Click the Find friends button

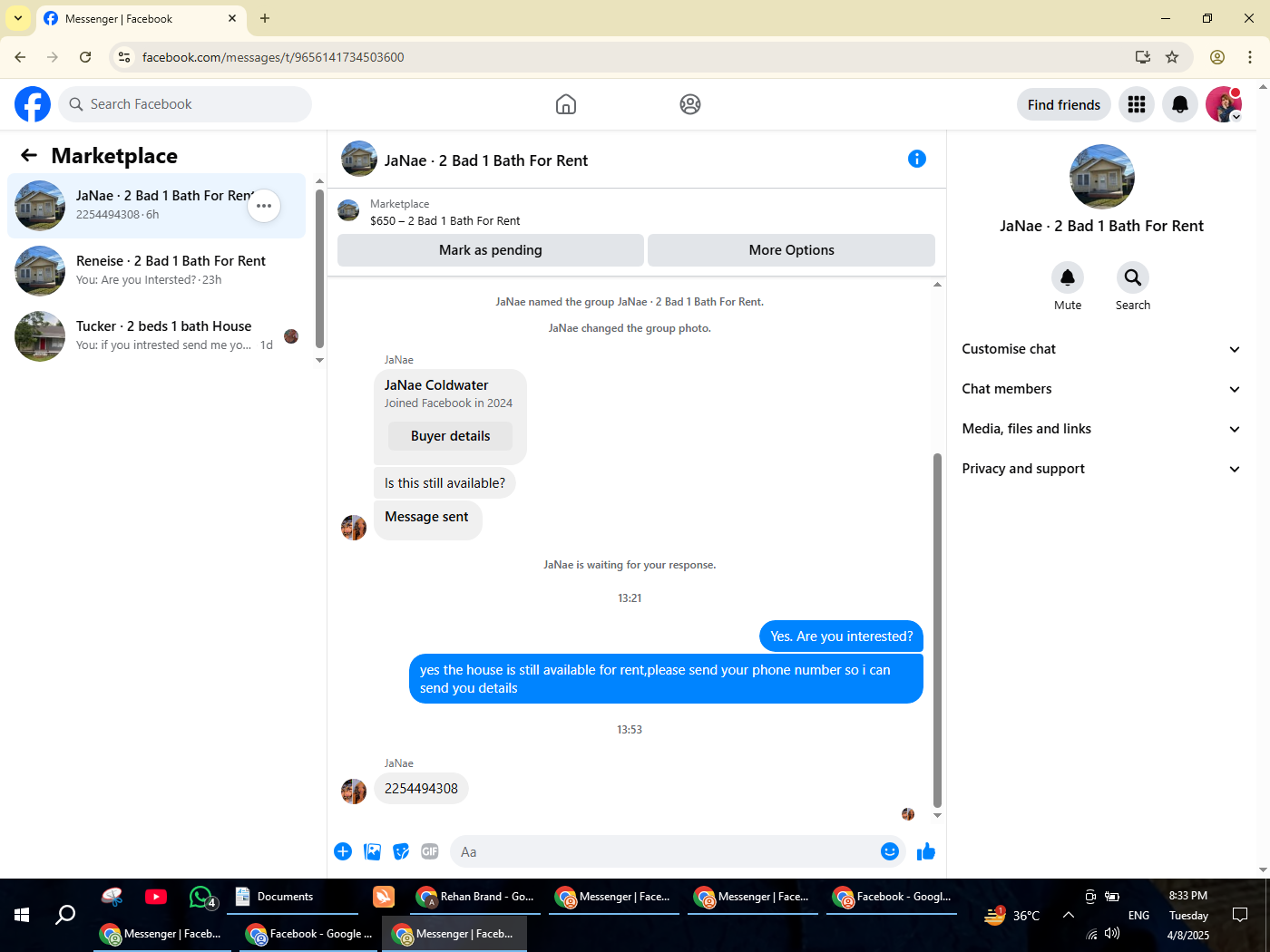point(1064,104)
